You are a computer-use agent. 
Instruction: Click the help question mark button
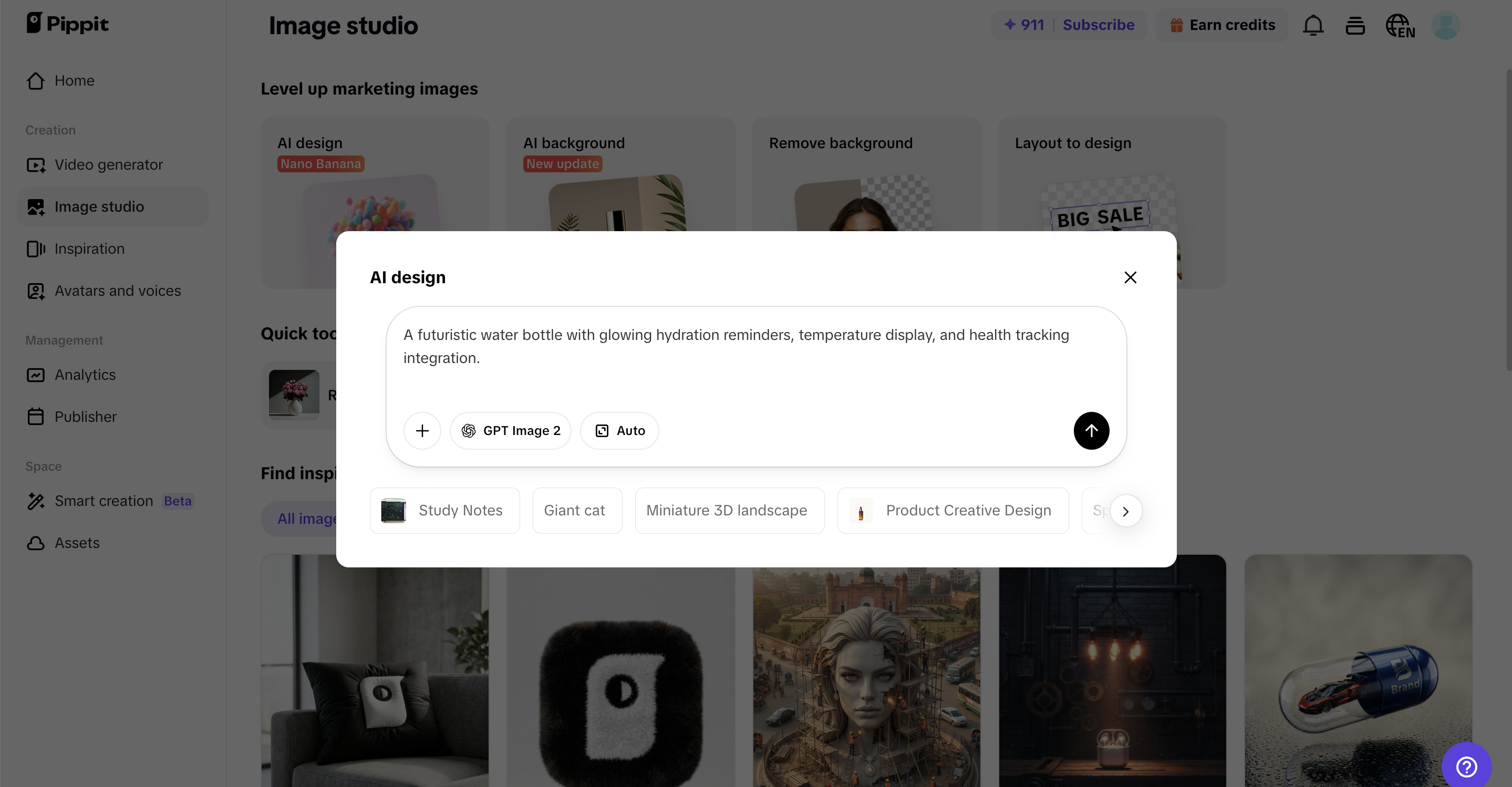(x=1466, y=766)
